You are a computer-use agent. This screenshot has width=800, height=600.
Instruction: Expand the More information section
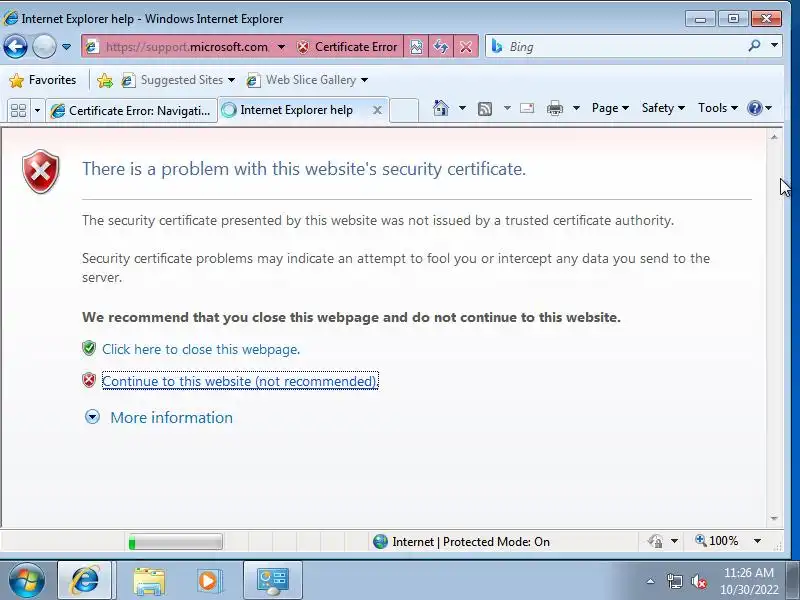point(158,417)
